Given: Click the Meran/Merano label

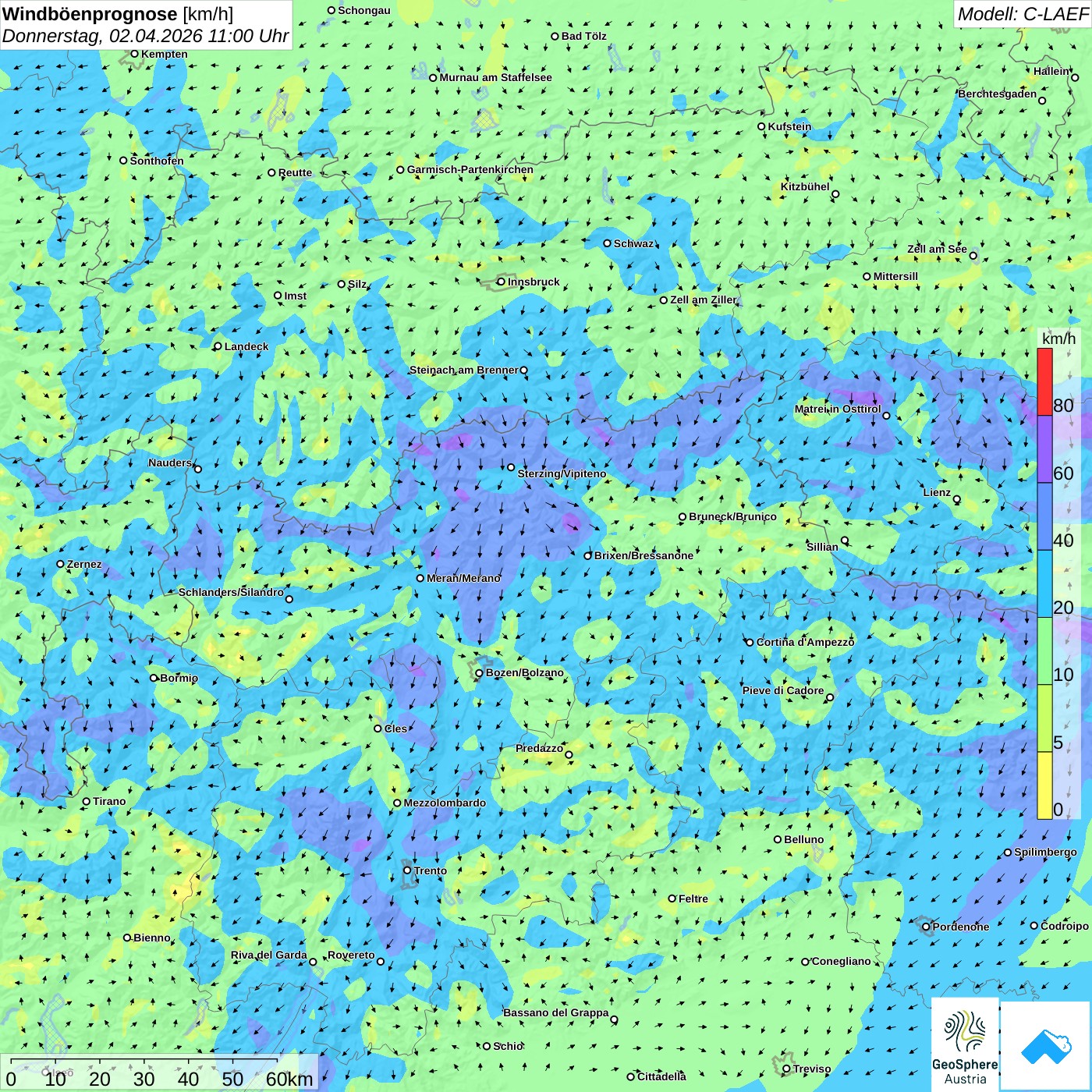Looking at the screenshot, I should tap(463, 578).
